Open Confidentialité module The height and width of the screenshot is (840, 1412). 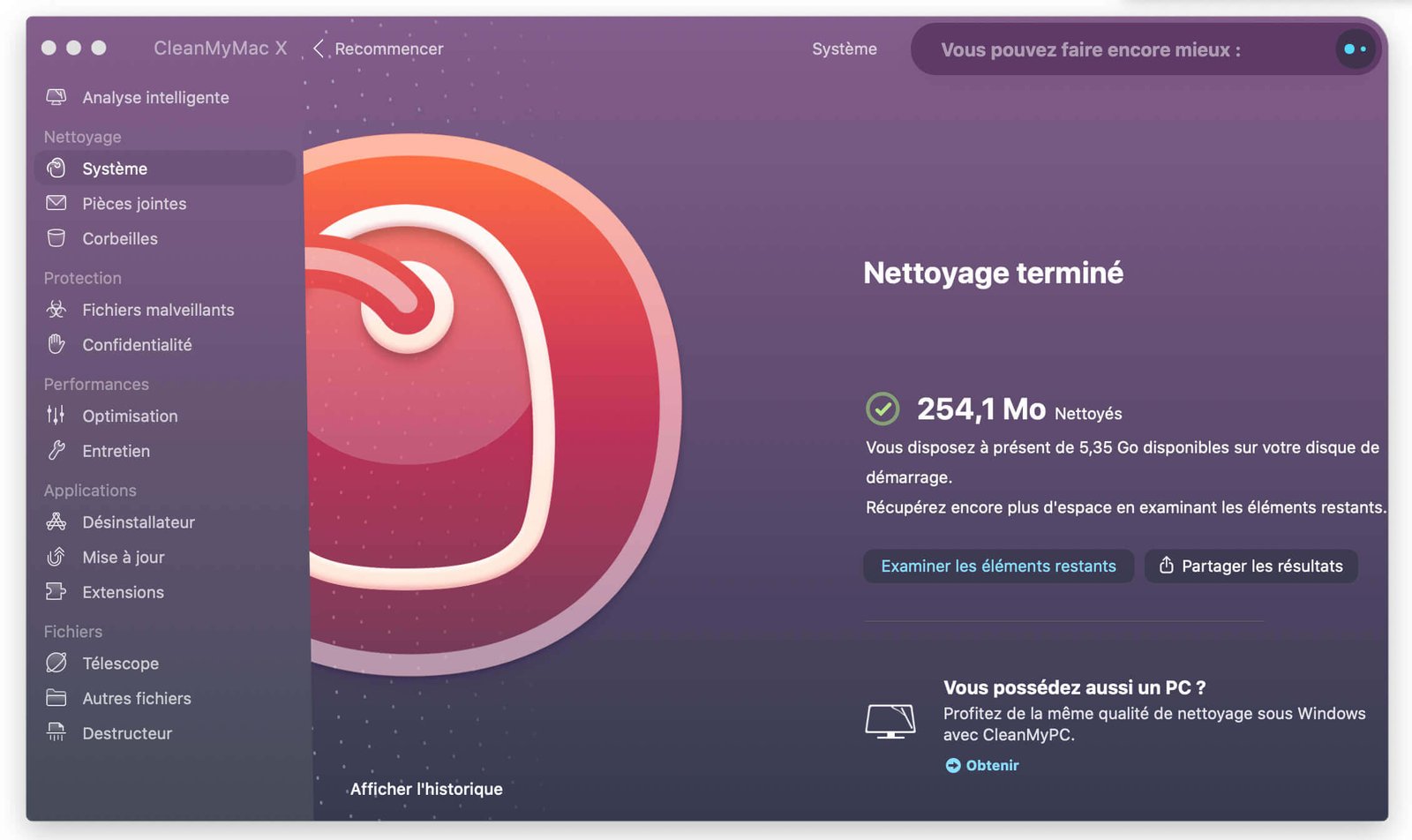tap(164, 345)
